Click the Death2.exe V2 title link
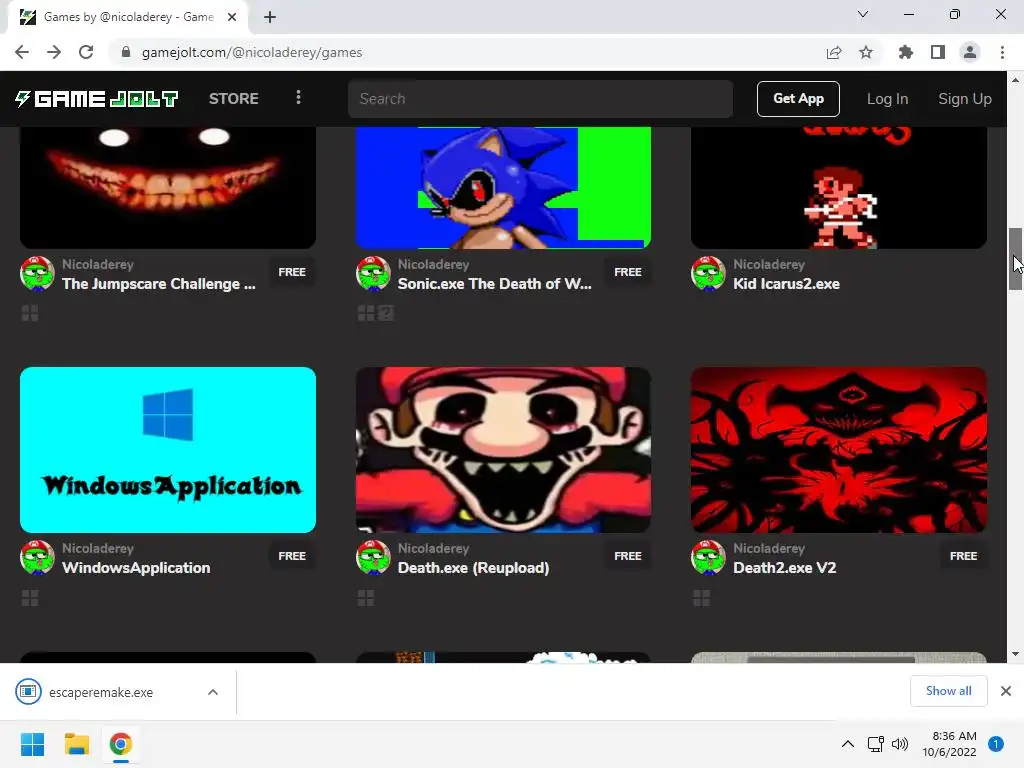The width and height of the screenshot is (1024, 768). coord(784,568)
